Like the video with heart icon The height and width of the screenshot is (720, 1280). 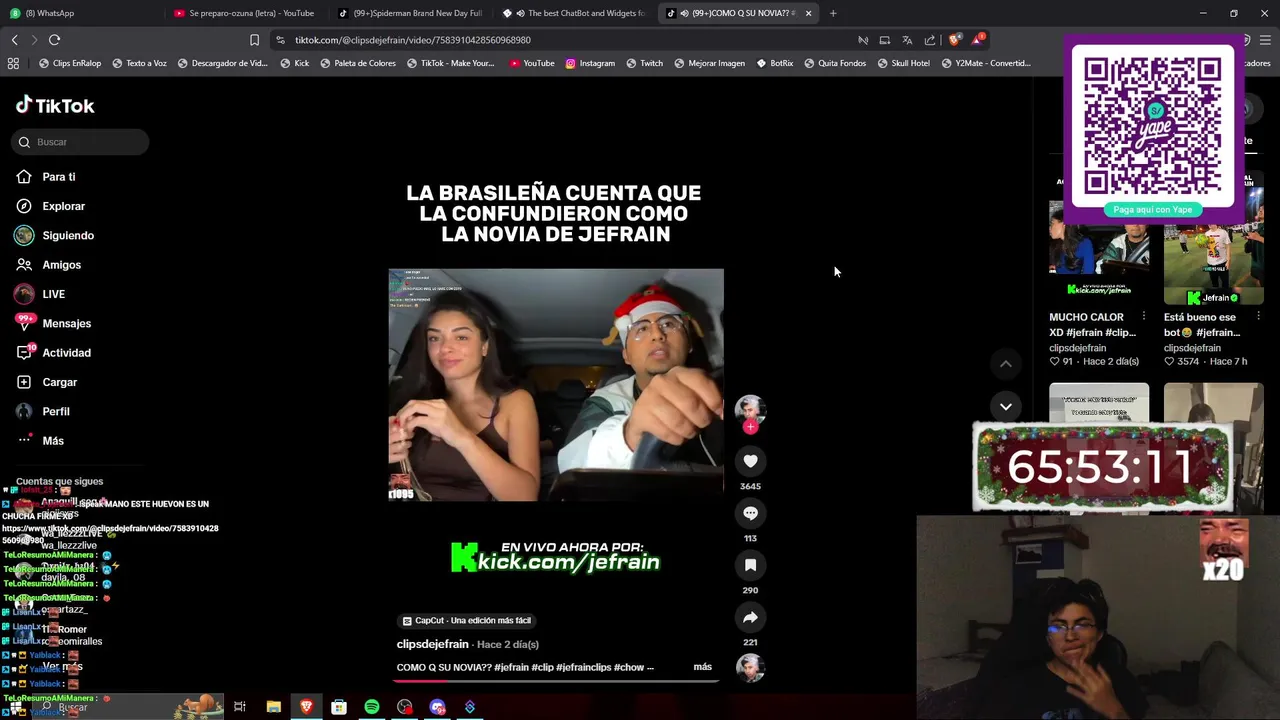tap(750, 461)
